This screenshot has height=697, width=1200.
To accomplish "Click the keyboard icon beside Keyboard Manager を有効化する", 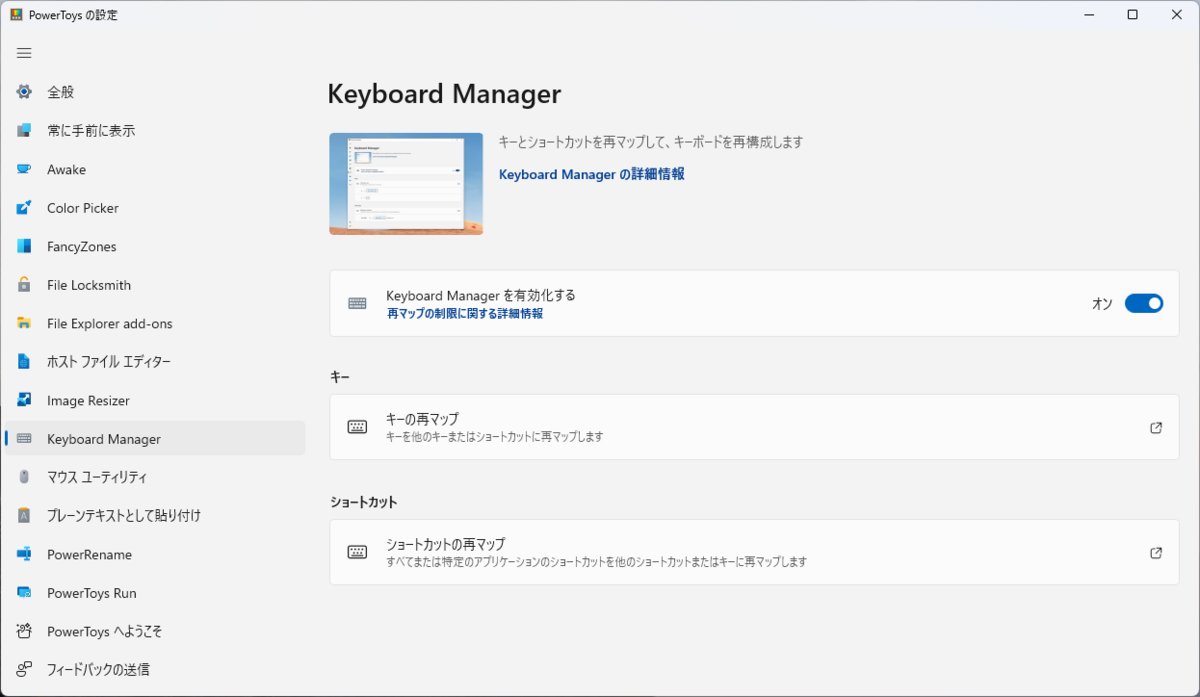I will click(x=357, y=303).
